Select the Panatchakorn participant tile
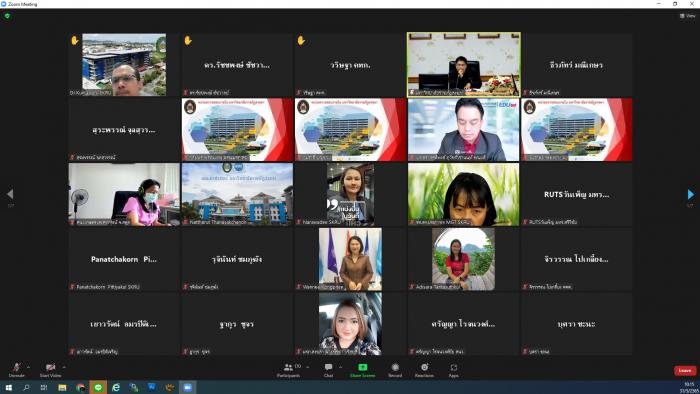The image size is (700, 394). pos(124,259)
